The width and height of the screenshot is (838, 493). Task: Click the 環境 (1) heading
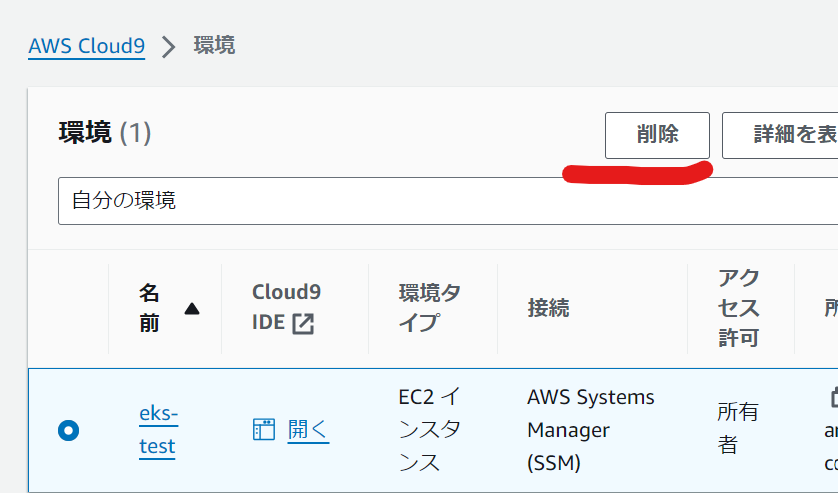coord(105,133)
